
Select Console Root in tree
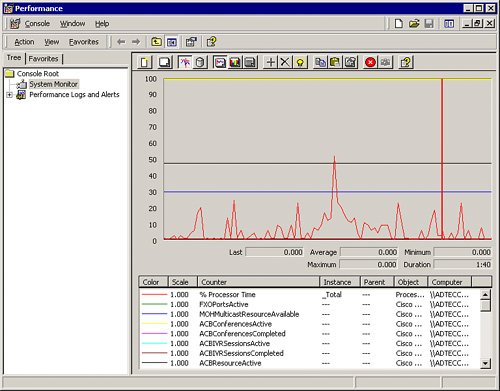coord(38,74)
